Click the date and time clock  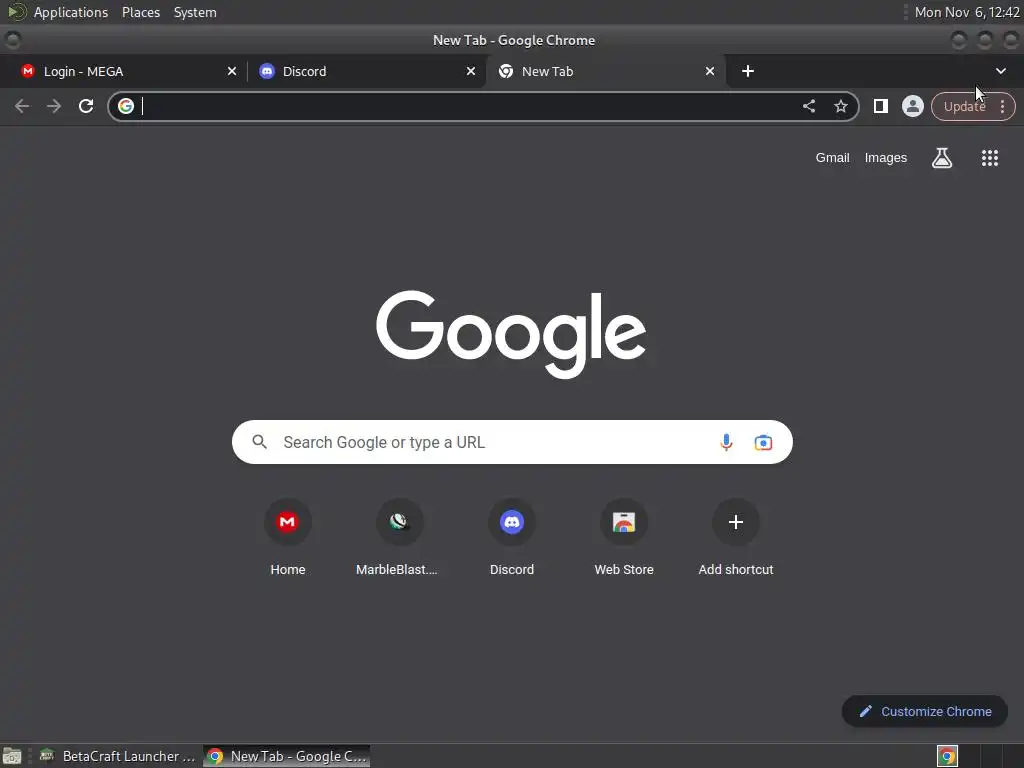coord(967,12)
